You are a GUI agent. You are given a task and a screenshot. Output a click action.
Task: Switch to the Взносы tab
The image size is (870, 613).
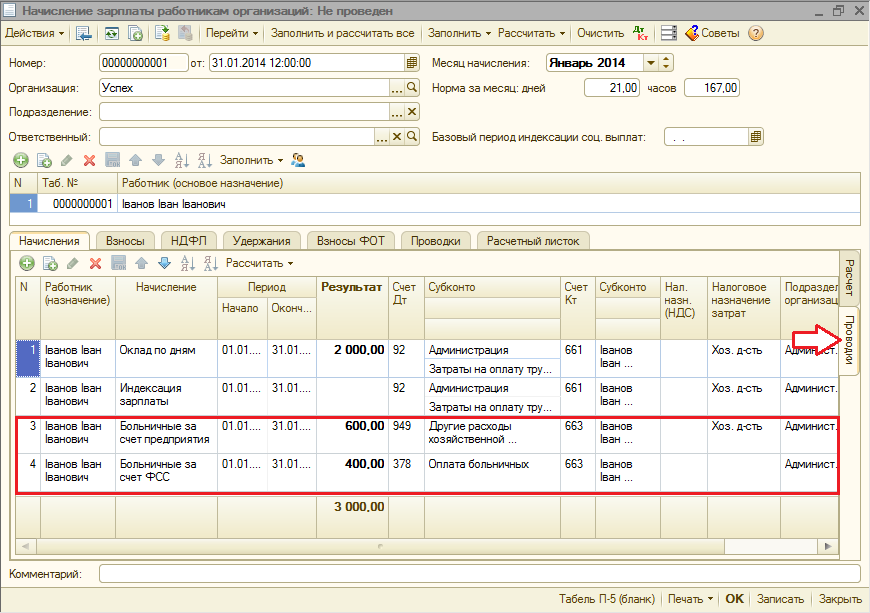125,241
